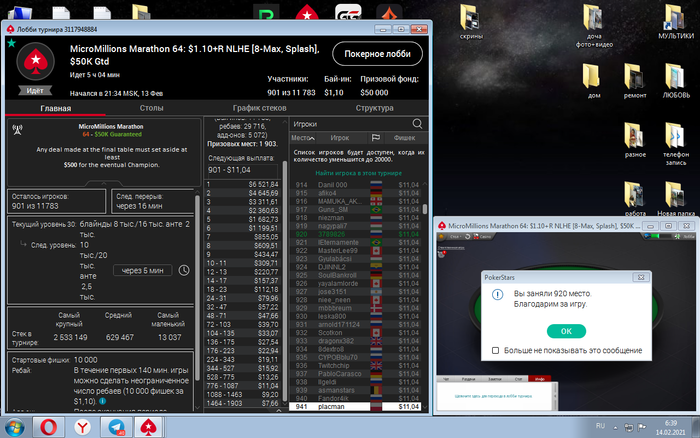
Task: Click the 'RU' language indicator in the taskbar
Action: 600,426
